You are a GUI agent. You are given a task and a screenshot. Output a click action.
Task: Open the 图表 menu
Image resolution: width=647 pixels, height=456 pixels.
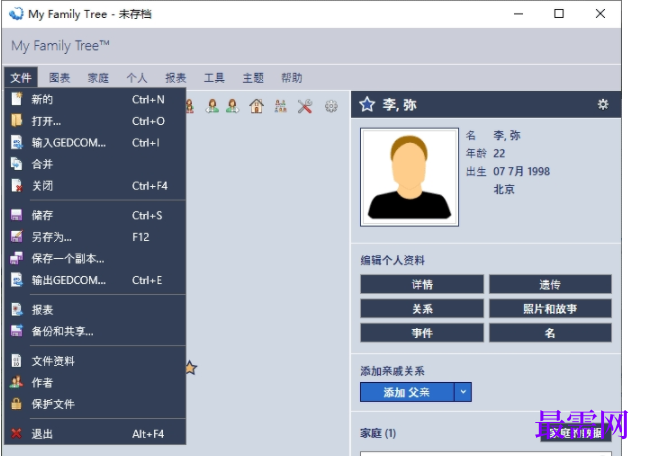point(59,78)
